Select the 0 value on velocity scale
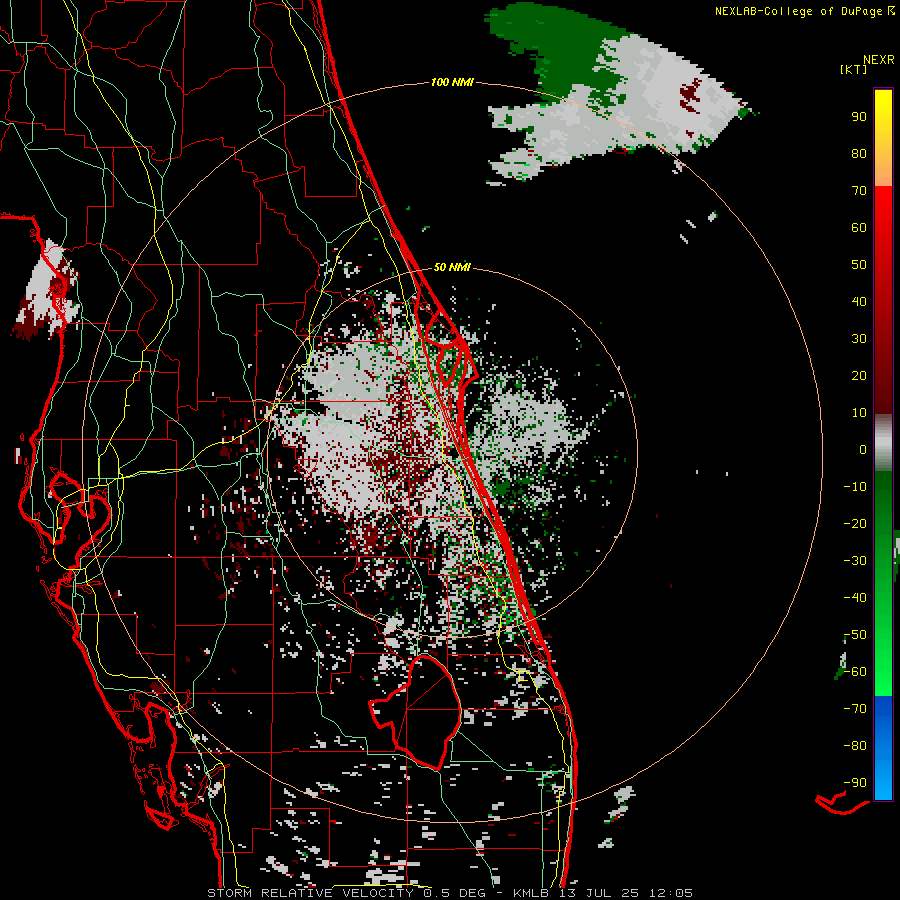Viewport: 900px width, 900px height. (x=863, y=449)
